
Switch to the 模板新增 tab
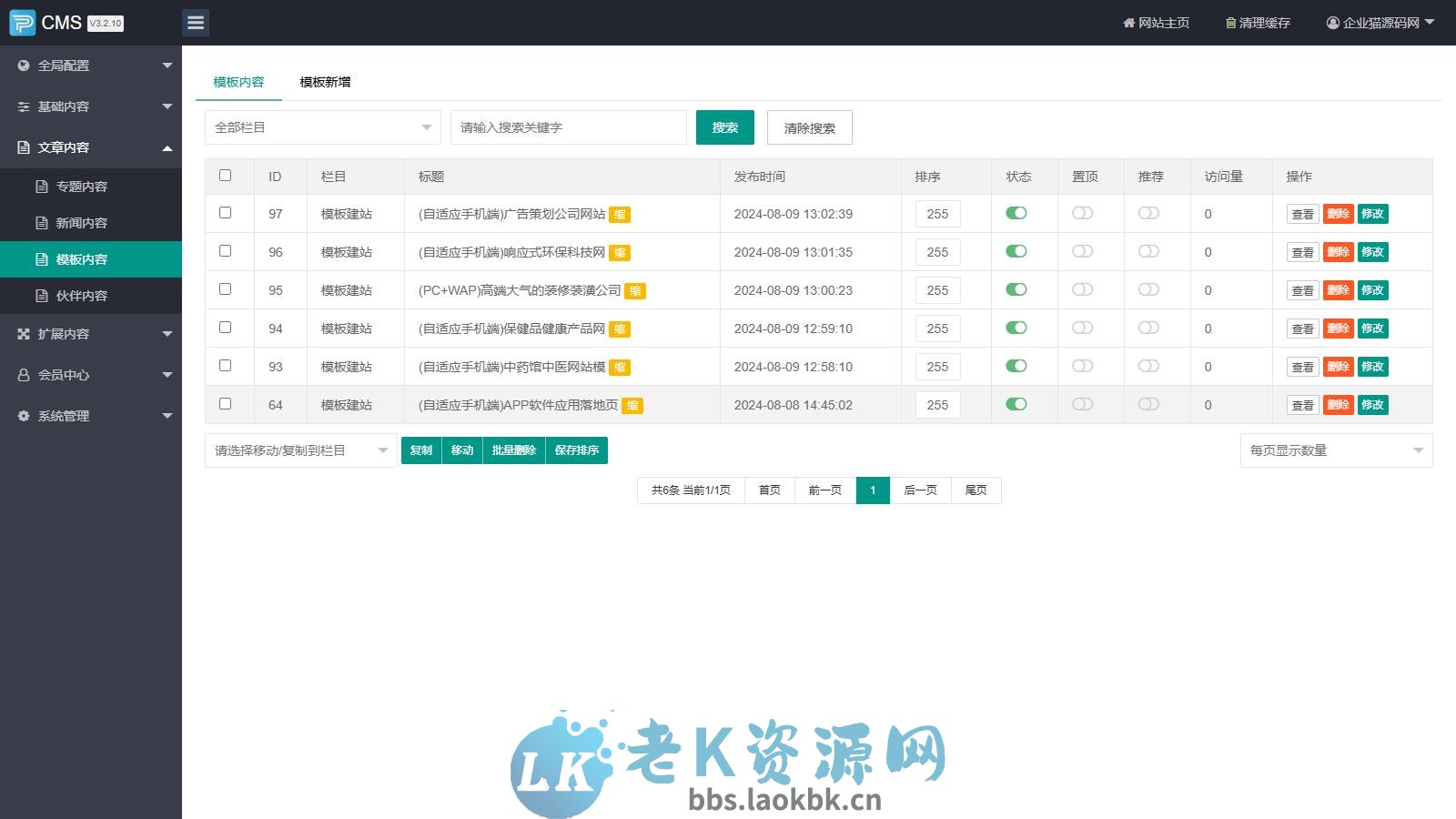point(326,82)
